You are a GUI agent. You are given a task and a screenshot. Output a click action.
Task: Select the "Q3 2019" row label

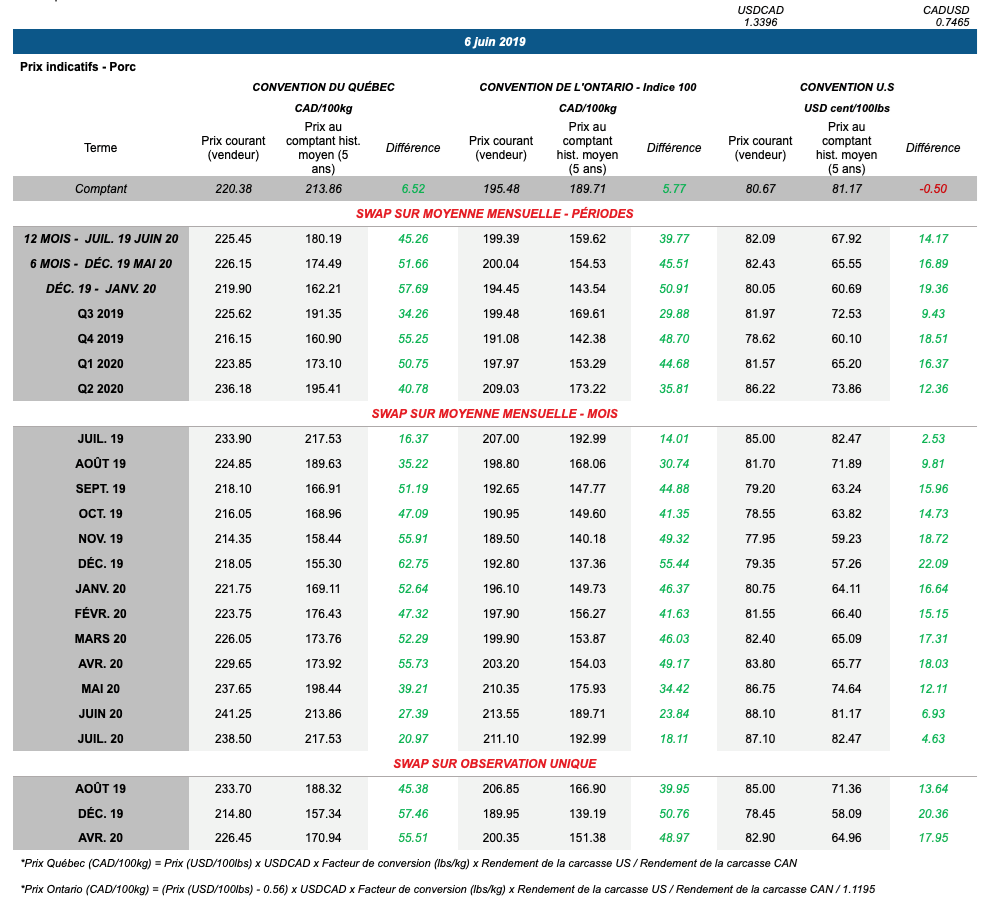coord(100,314)
